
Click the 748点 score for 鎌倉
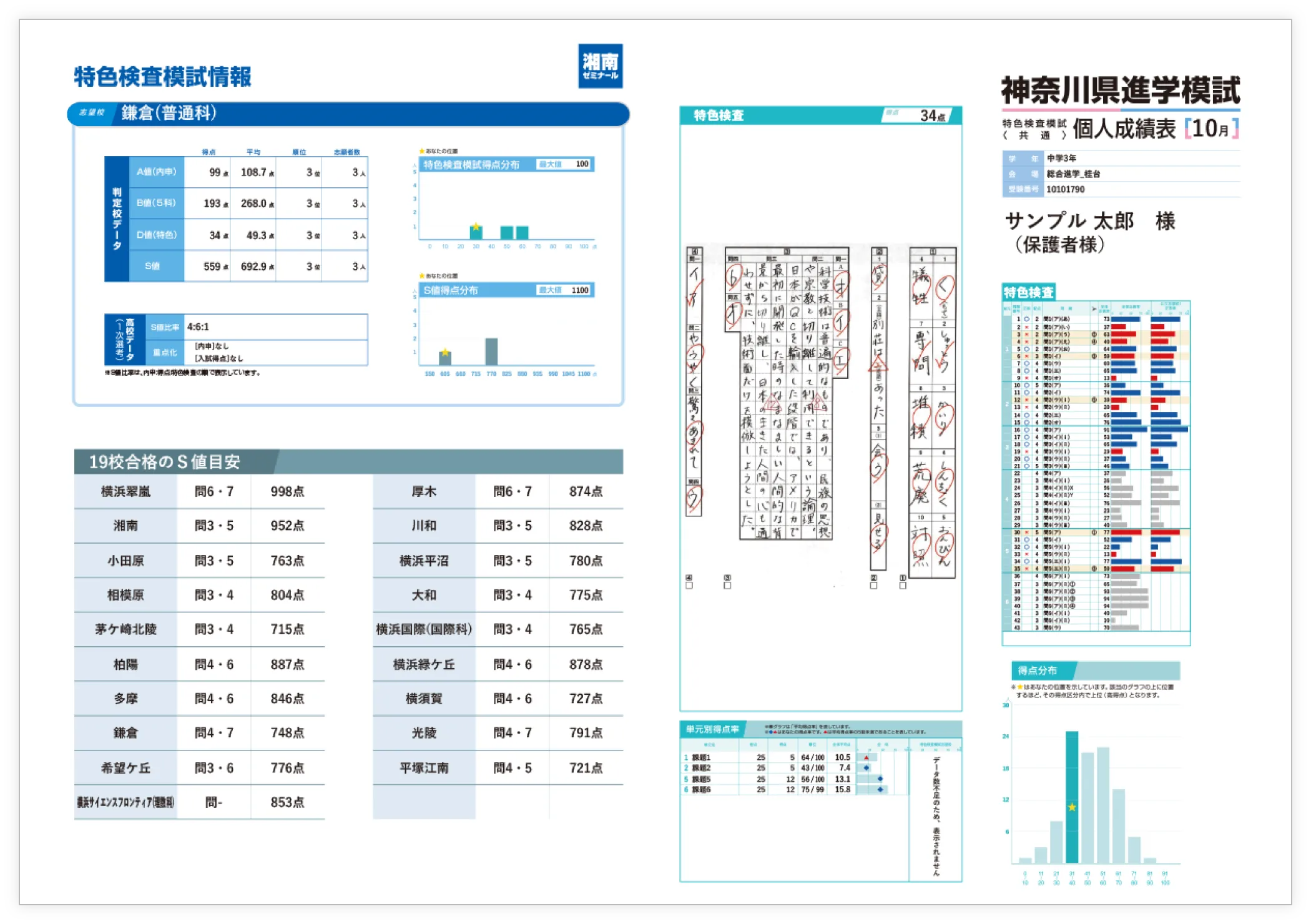[287, 733]
